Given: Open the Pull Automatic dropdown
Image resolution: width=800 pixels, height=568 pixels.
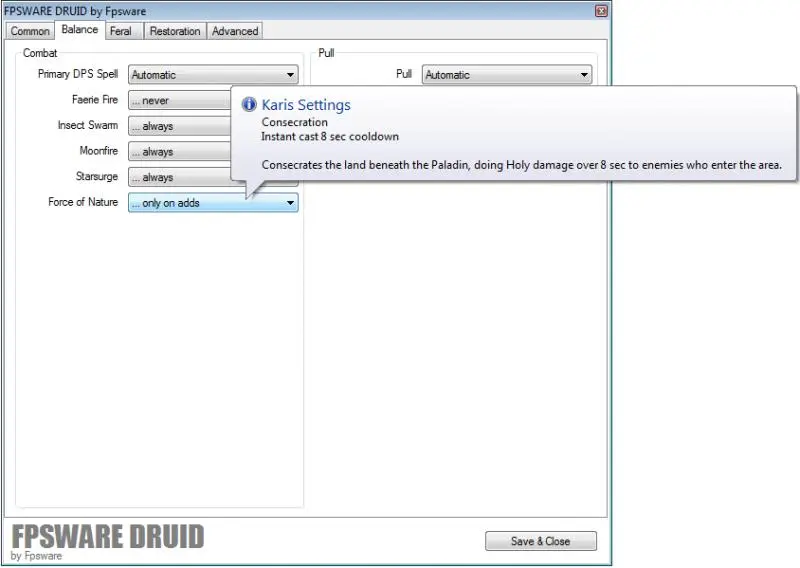Looking at the screenshot, I should (x=507, y=75).
